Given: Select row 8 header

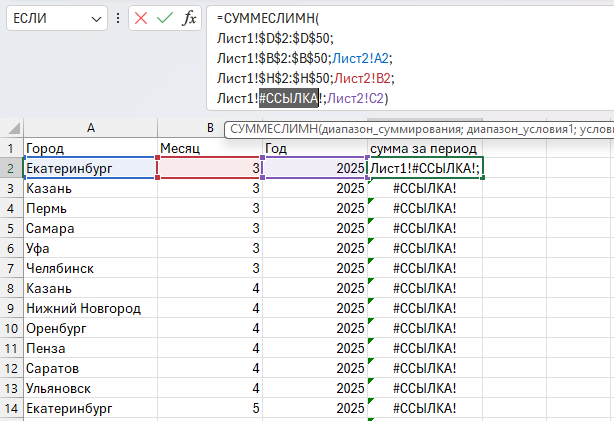Looking at the screenshot, I should (x=11, y=288).
